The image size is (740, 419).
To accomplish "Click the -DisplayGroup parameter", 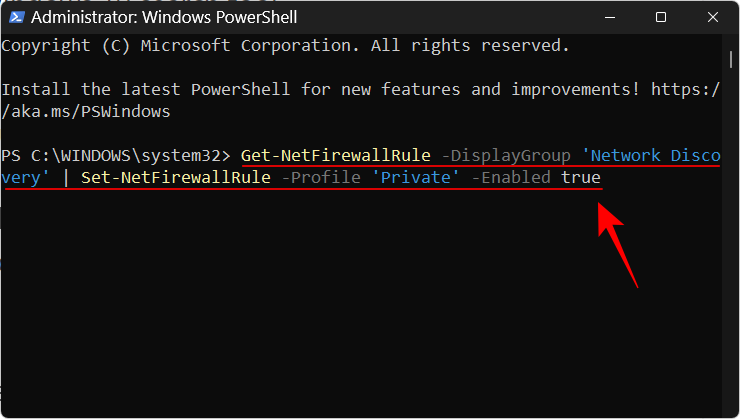I will [506, 156].
